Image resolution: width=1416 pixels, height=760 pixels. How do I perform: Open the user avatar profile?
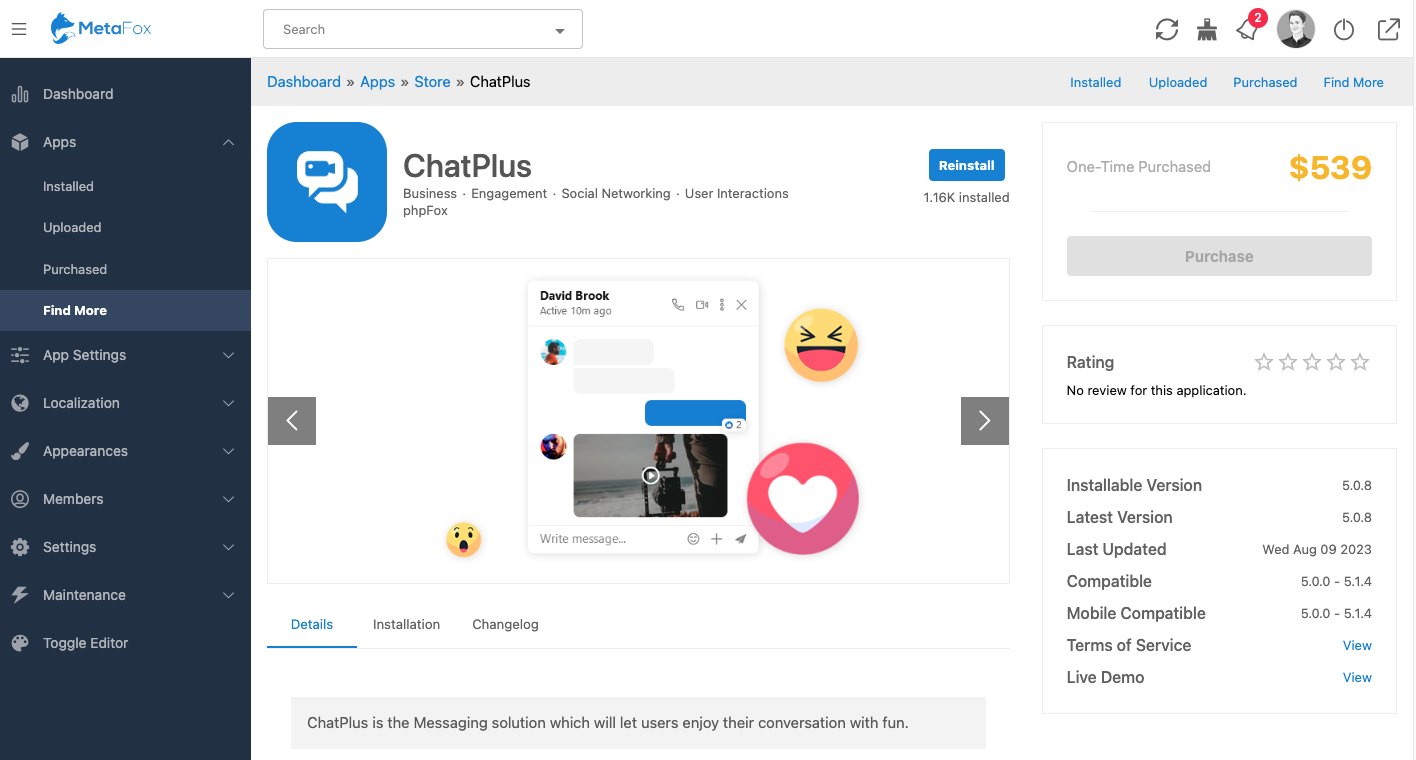point(1296,29)
